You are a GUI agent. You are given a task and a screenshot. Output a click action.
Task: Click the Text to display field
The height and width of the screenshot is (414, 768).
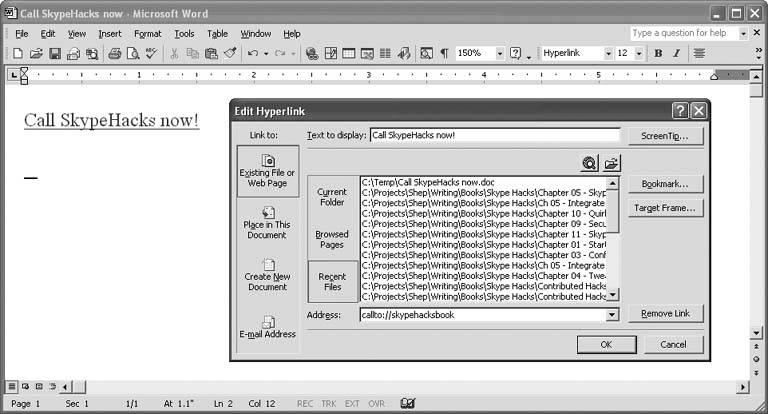[494, 135]
